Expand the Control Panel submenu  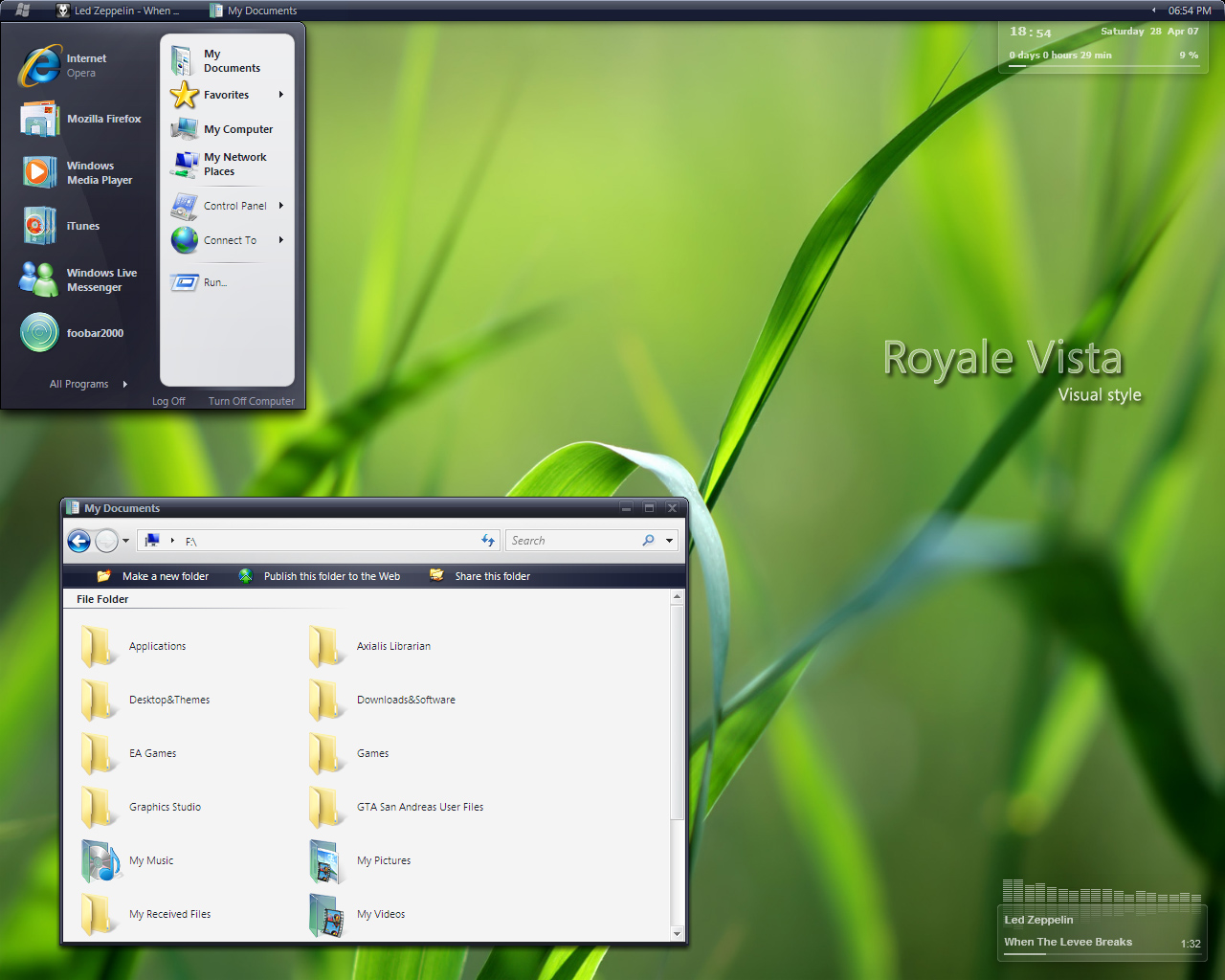(x=233, y=205)
